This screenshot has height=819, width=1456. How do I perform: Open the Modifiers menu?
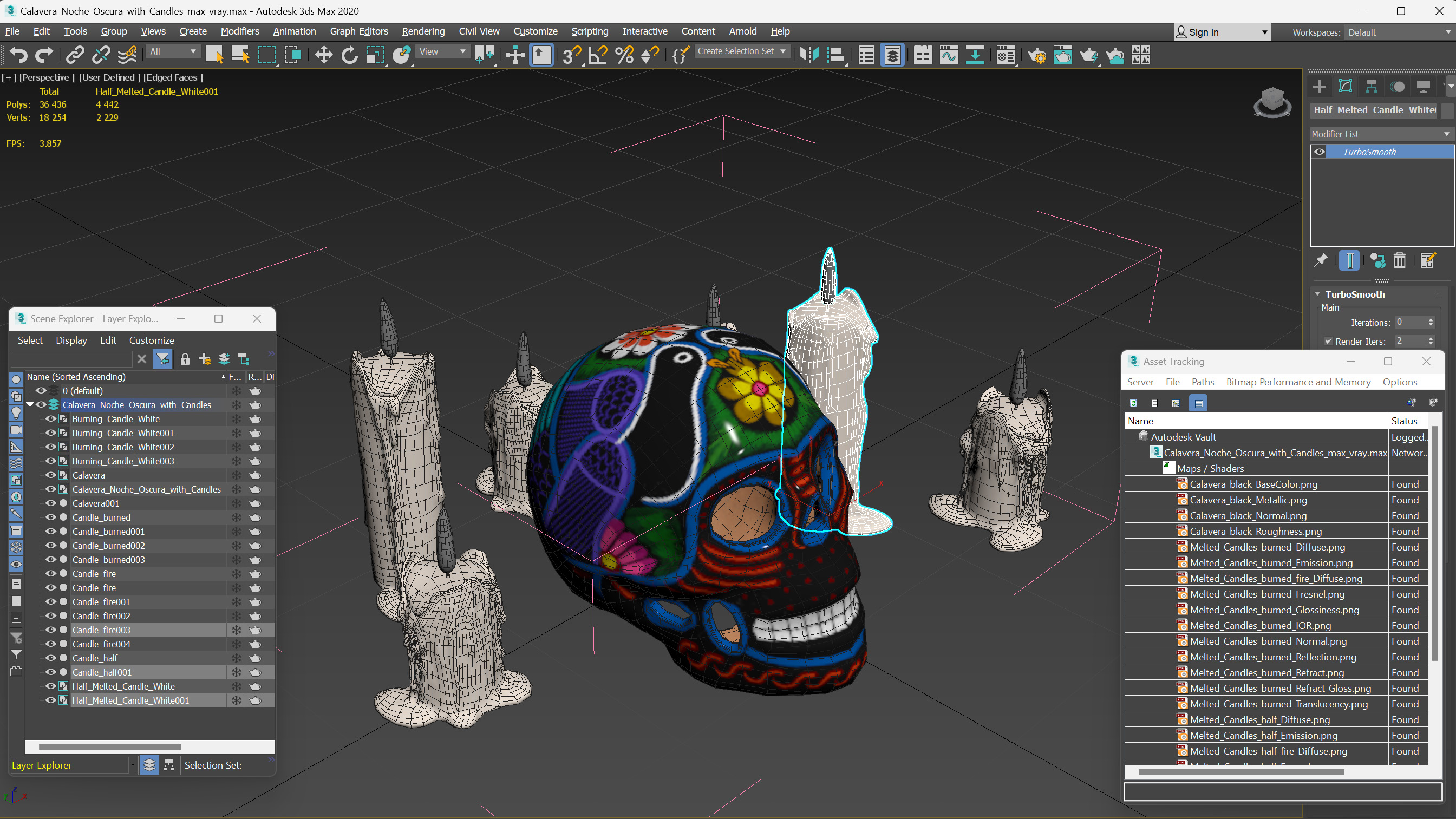coord(240,31)
